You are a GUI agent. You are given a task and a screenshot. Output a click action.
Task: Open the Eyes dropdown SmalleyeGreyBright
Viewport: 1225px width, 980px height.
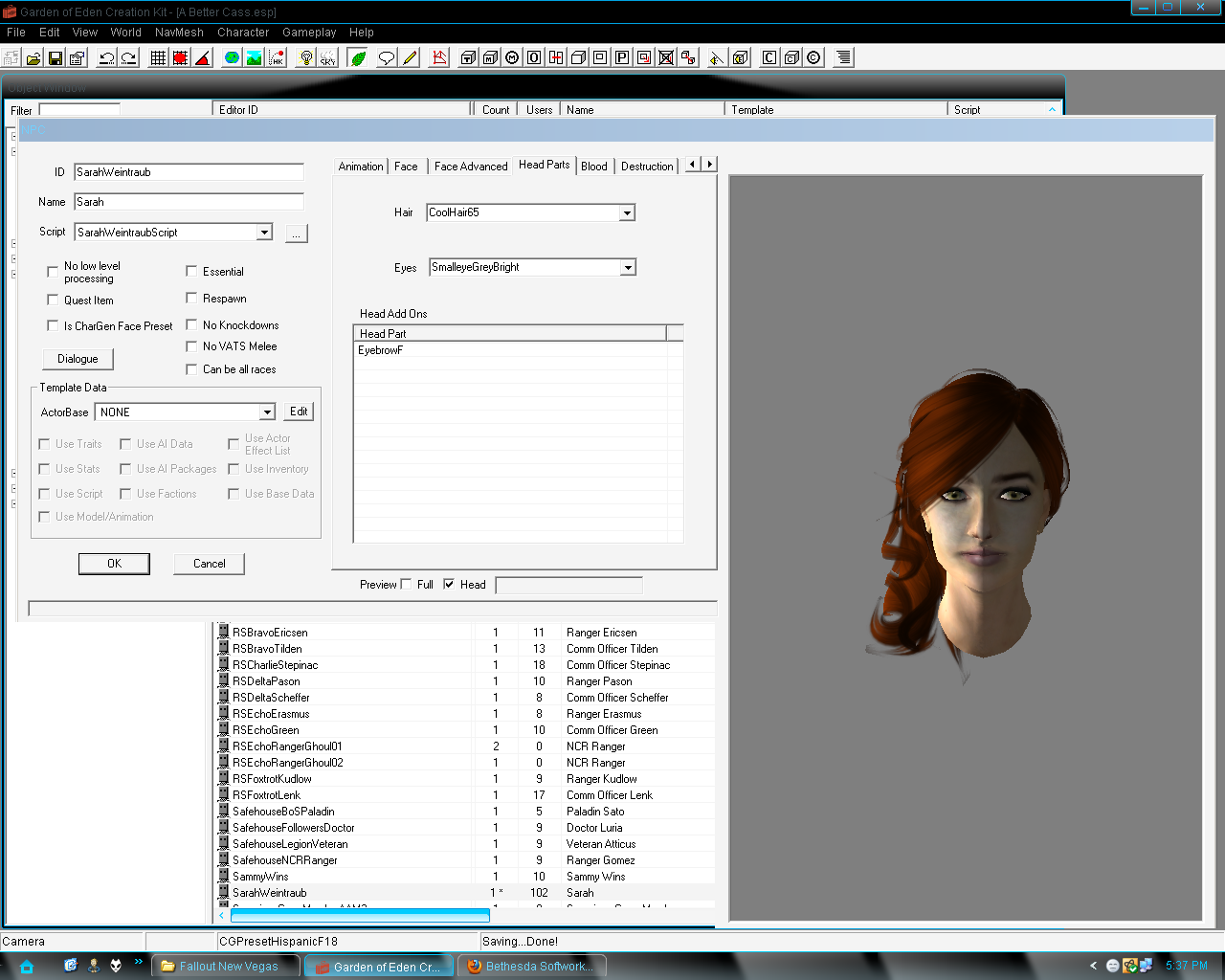(x=628, y=267)
